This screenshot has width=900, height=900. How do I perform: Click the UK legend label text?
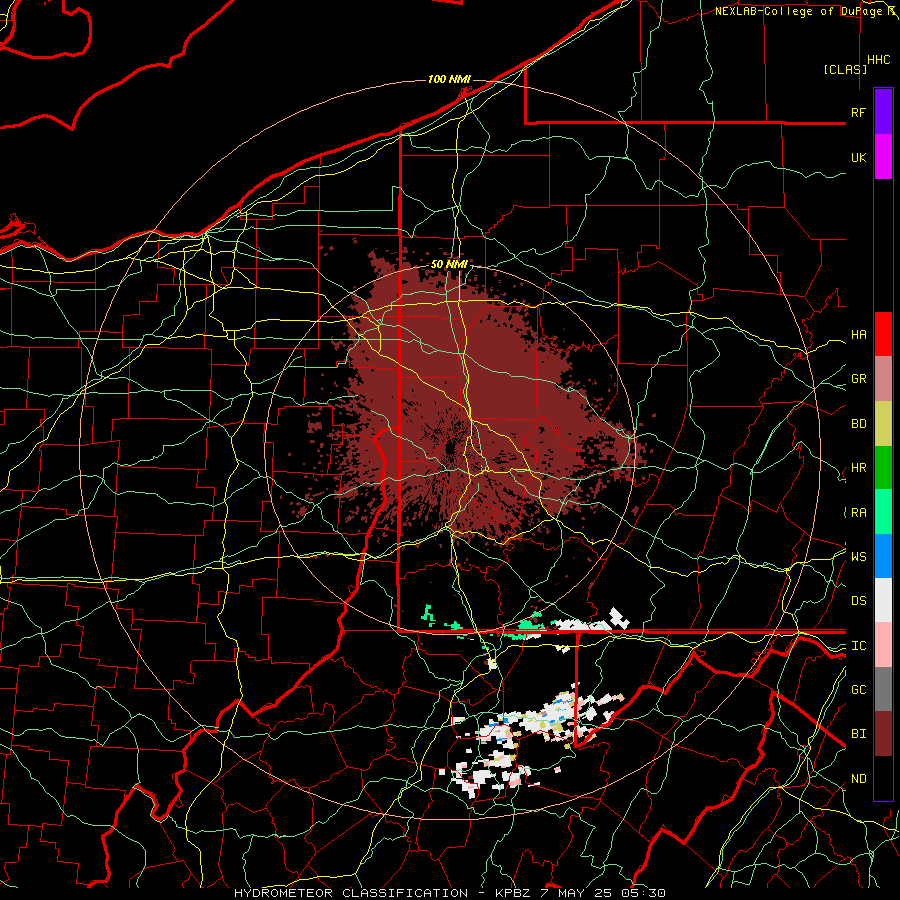(858, 157)
